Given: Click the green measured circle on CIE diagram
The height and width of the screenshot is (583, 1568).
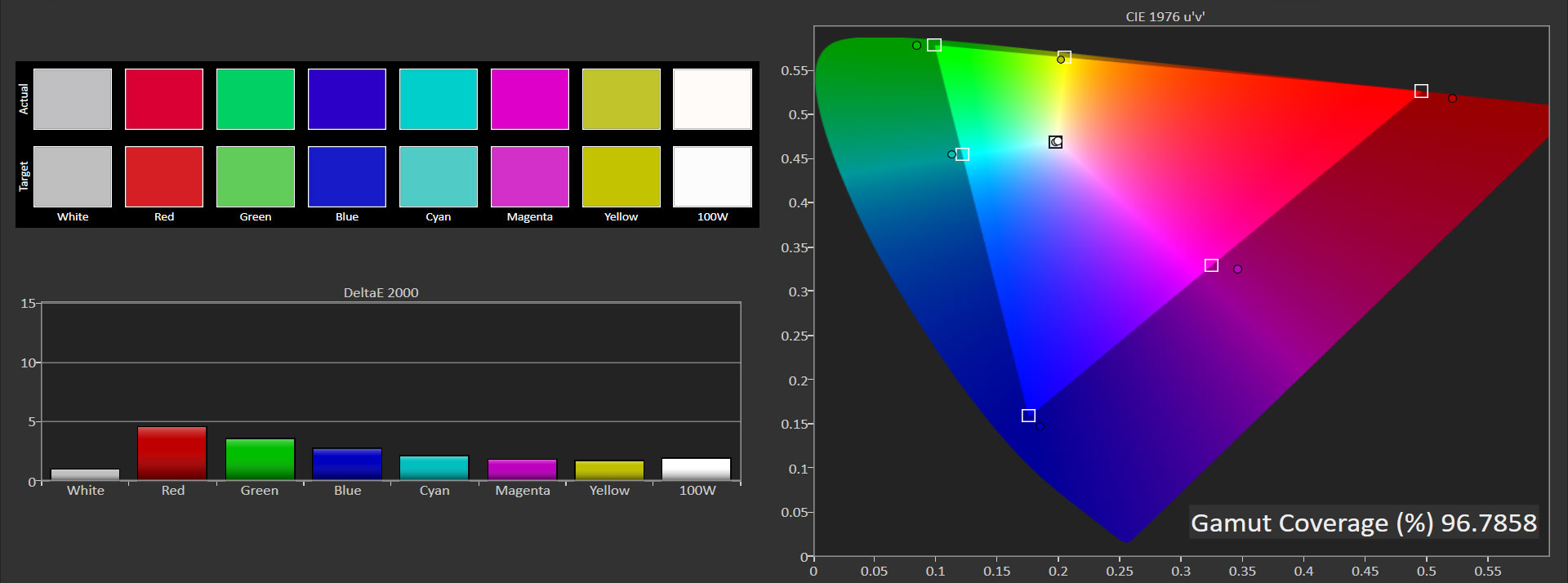Looking at the screenshot, I should [x=916, y=45].
